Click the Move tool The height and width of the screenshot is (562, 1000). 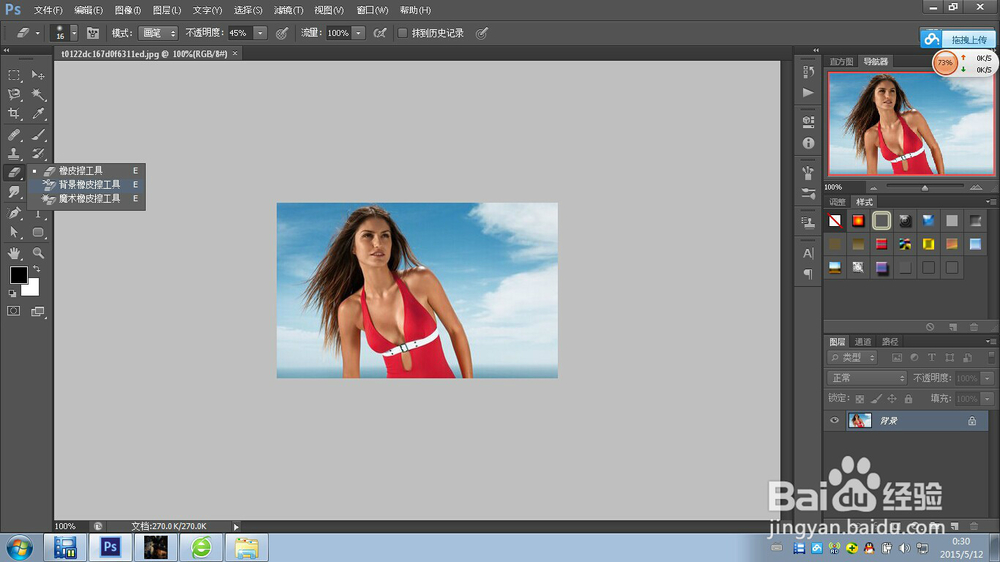[39, 75]
